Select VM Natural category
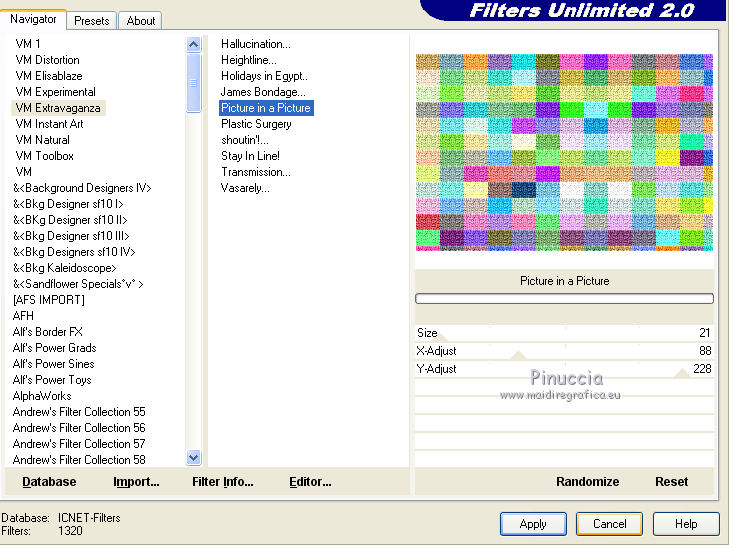 click(42, 140)
